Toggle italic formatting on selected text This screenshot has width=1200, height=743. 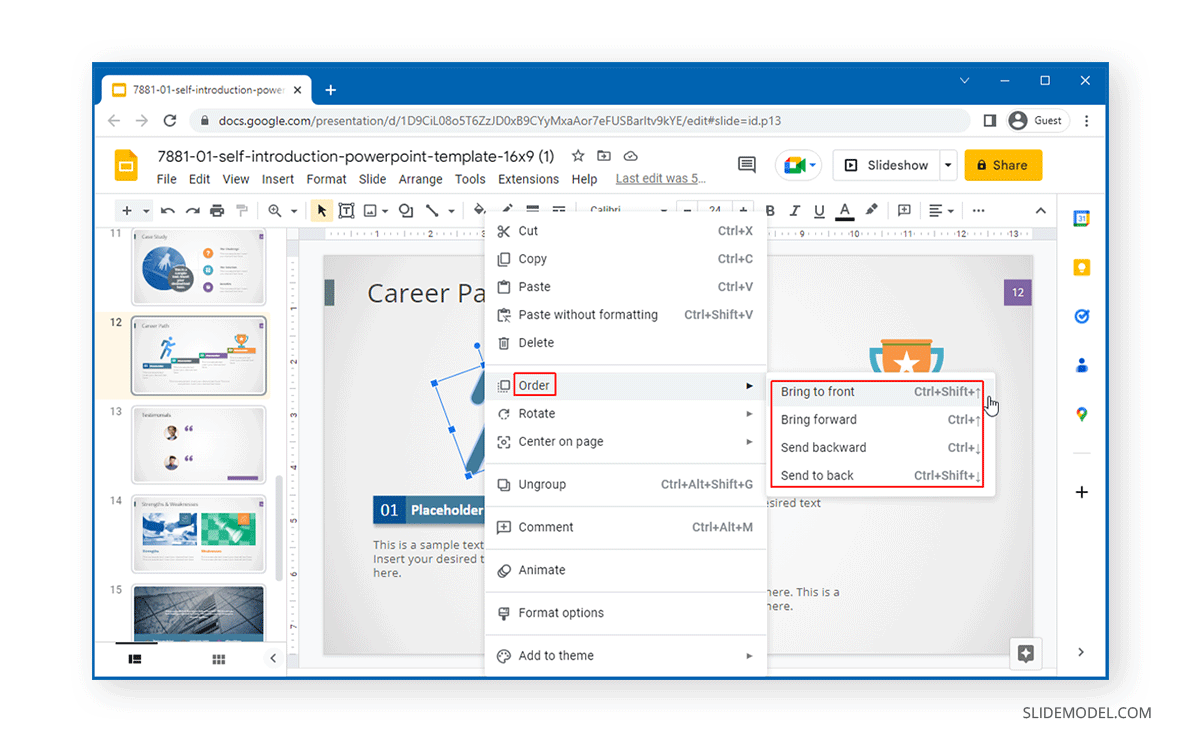coord(794,210)
